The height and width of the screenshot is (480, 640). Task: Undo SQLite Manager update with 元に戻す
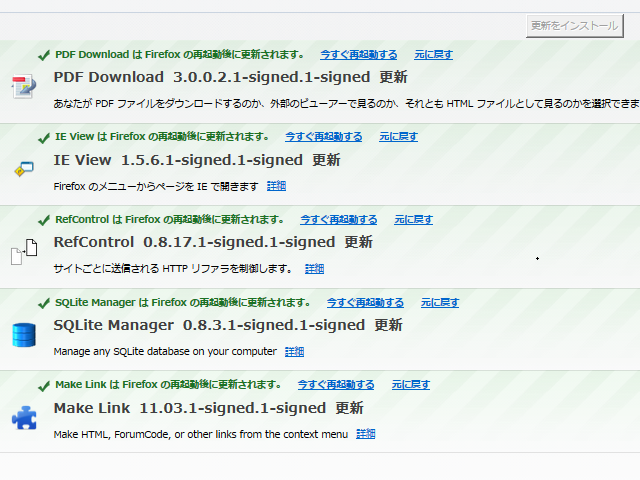click(440, 303)
